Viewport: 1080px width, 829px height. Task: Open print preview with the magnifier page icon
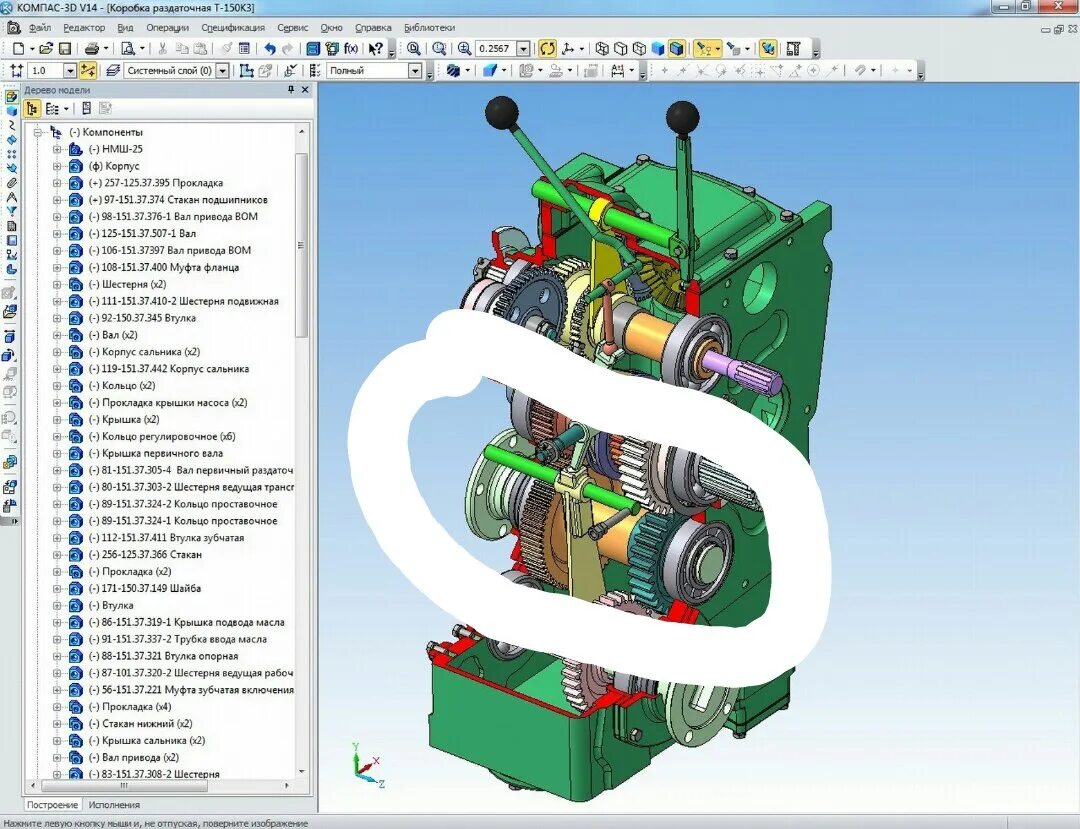(128, 49)
